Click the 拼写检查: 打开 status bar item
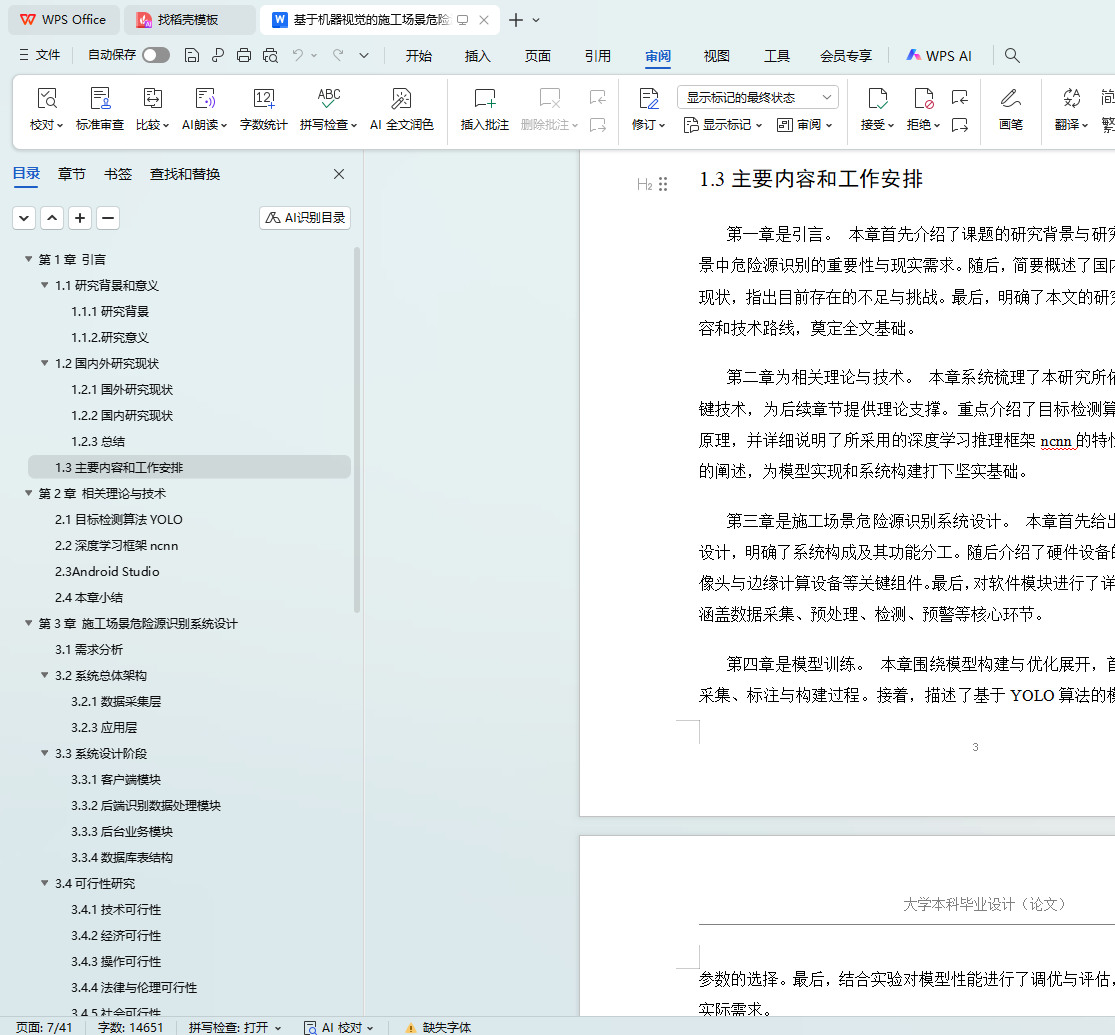 [x=234, y=1027]
